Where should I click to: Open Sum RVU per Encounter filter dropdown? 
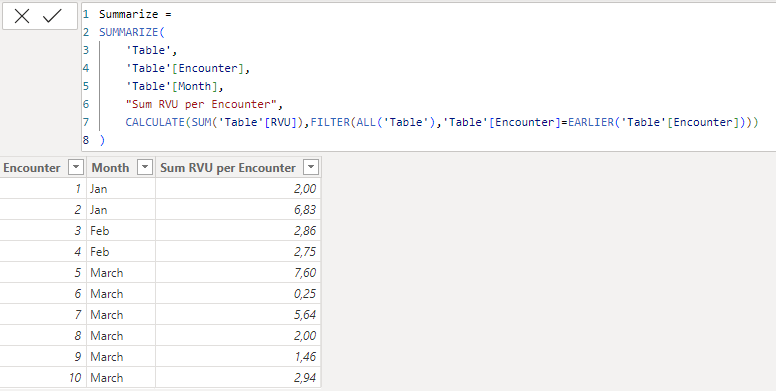pos(311,167)
